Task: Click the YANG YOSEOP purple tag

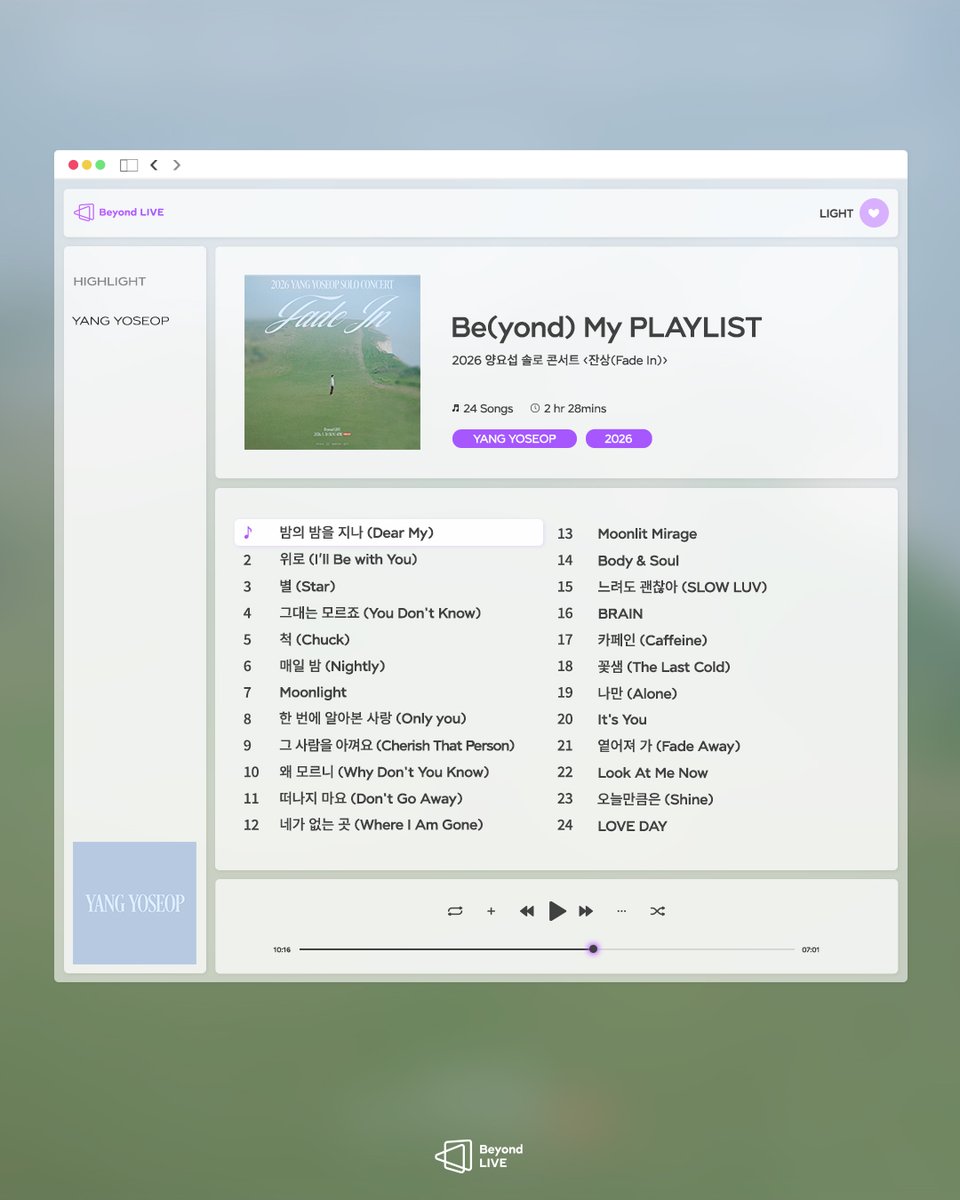Action: coord(514,439)
